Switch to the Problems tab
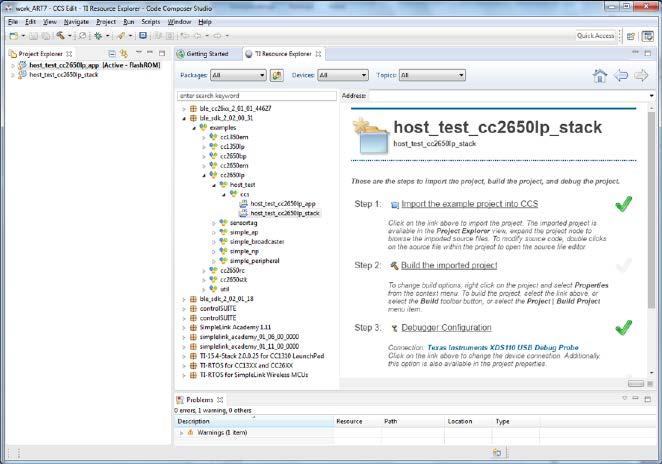 199,399
